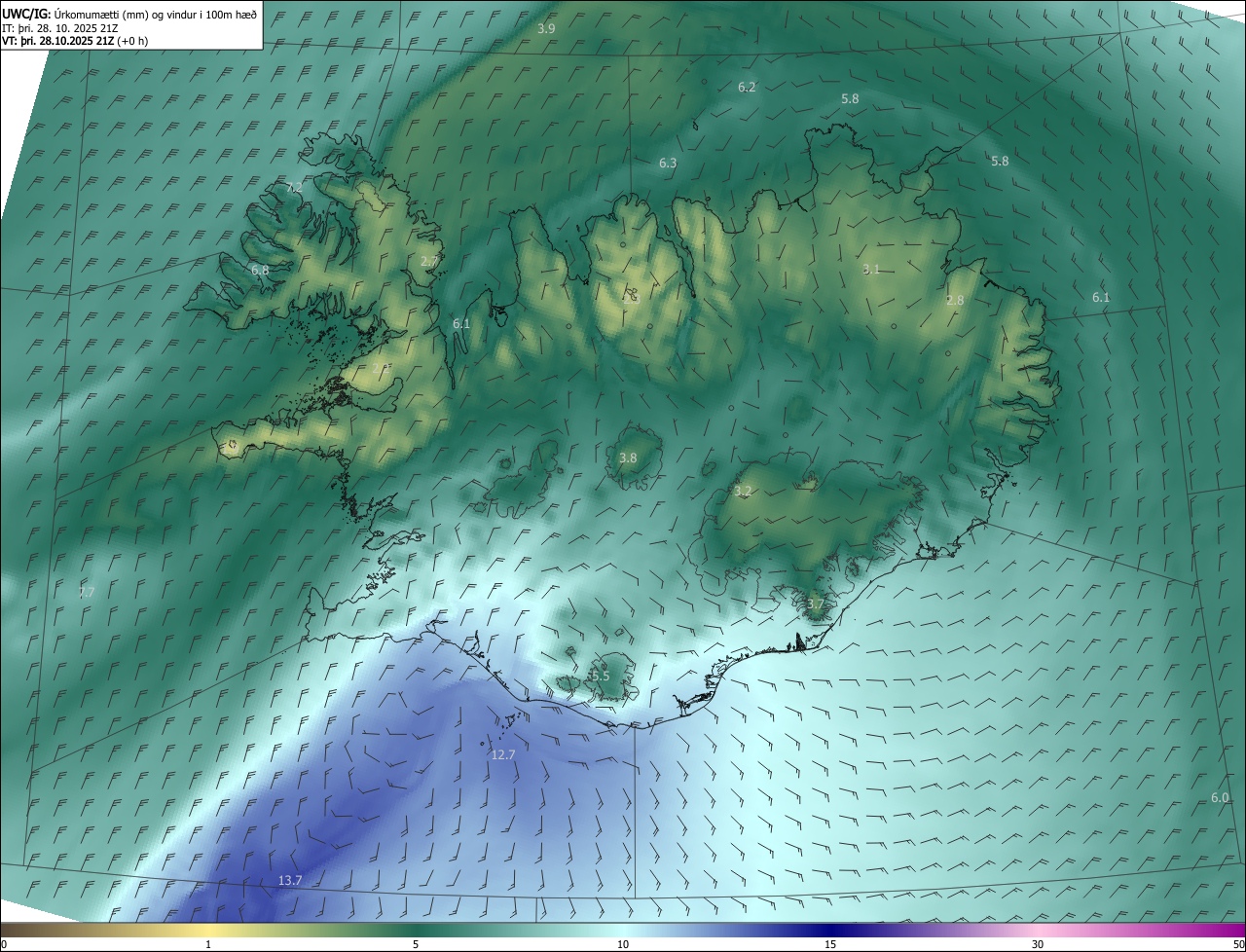Click the color scale tick labeled 30
1246x952 pixels.
(1038, 944)
